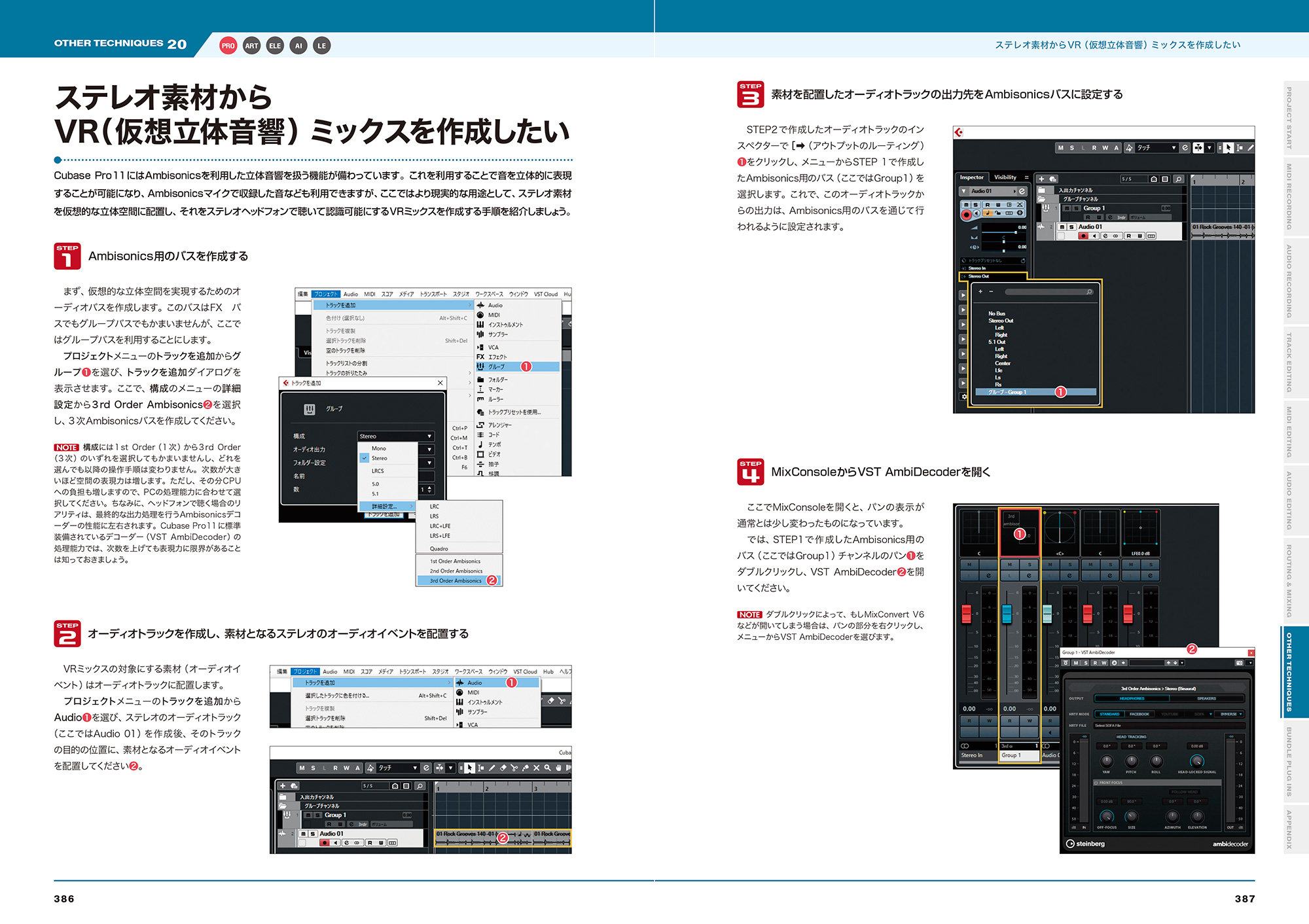
Task: Select No Bus in Step 3 routing popup
Action: coord(997,313)
